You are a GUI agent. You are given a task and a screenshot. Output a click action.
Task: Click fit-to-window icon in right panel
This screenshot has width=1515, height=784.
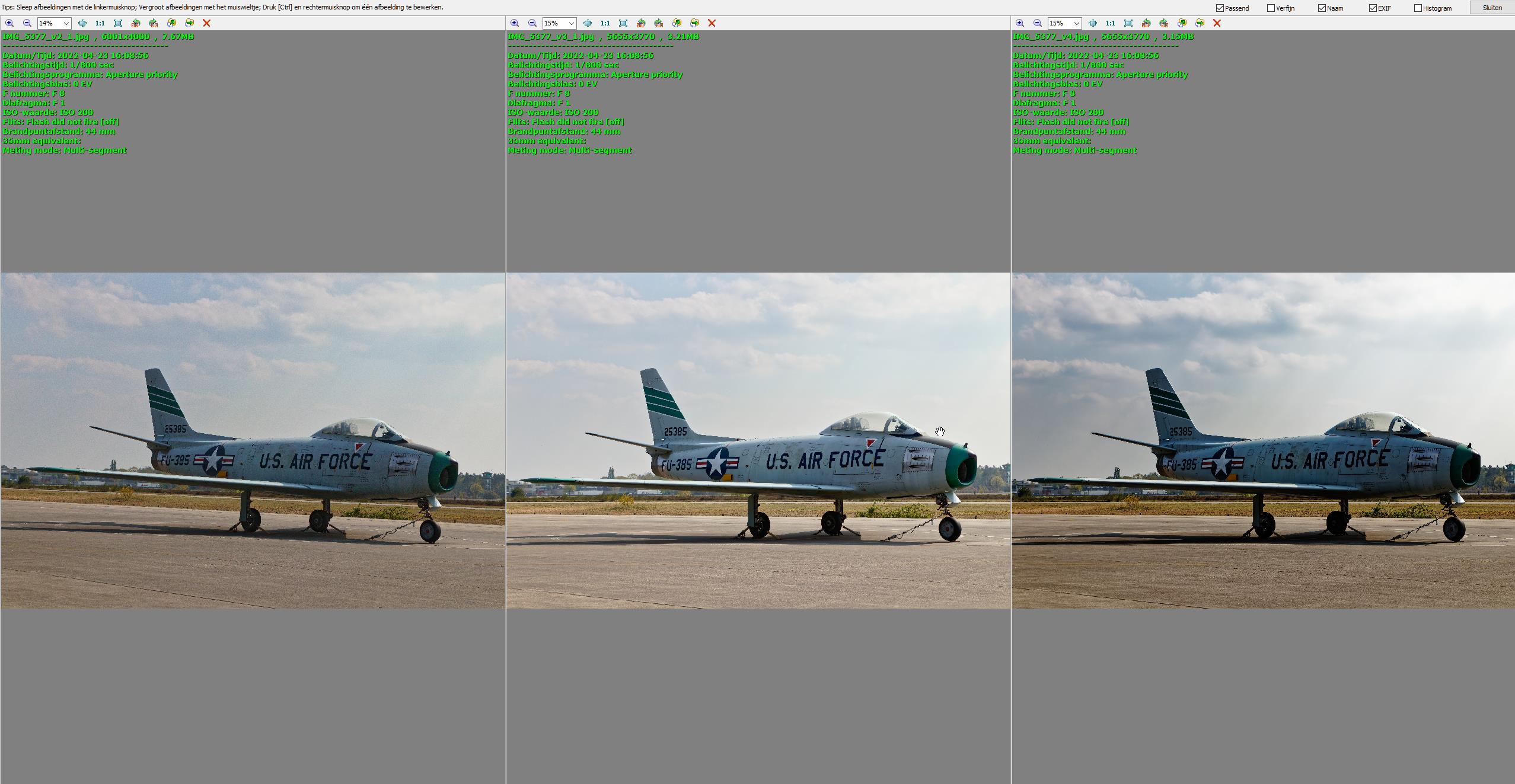tap(1093, 23)
